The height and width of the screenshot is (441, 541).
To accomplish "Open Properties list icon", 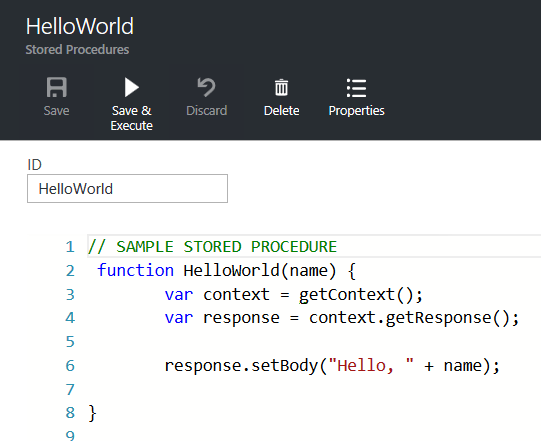I will pos(356,88).
